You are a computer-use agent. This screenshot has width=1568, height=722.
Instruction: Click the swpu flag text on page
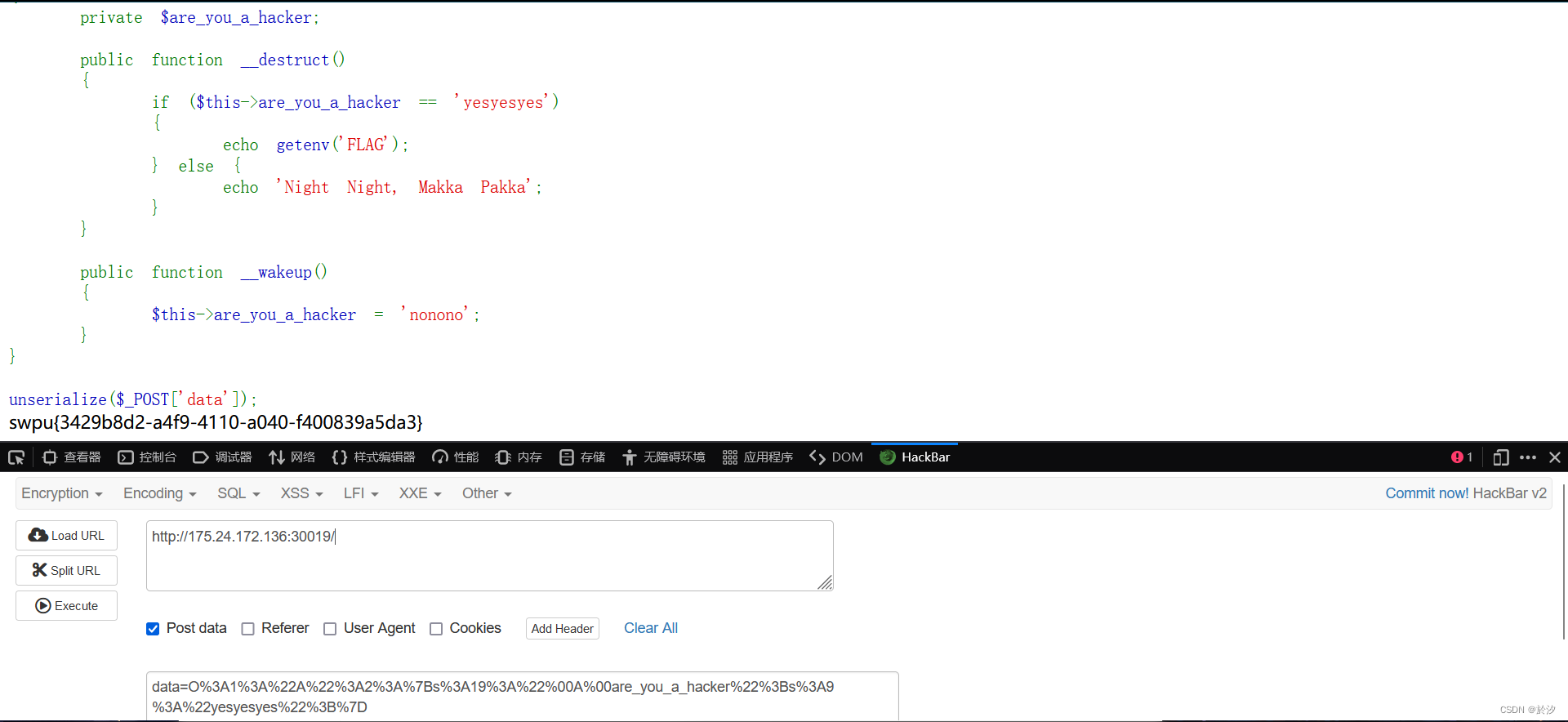(x=216, y=422)
